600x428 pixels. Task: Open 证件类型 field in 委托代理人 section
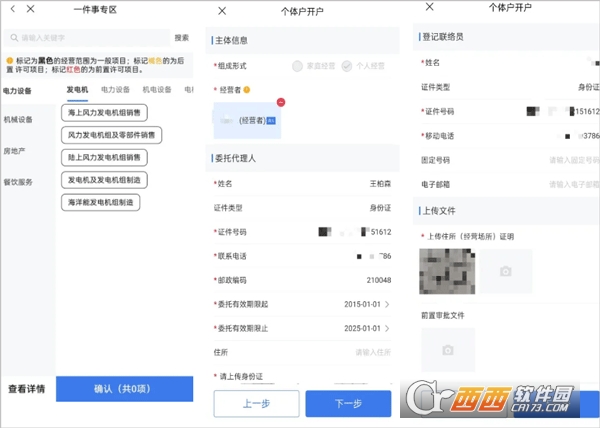point(302,208)
